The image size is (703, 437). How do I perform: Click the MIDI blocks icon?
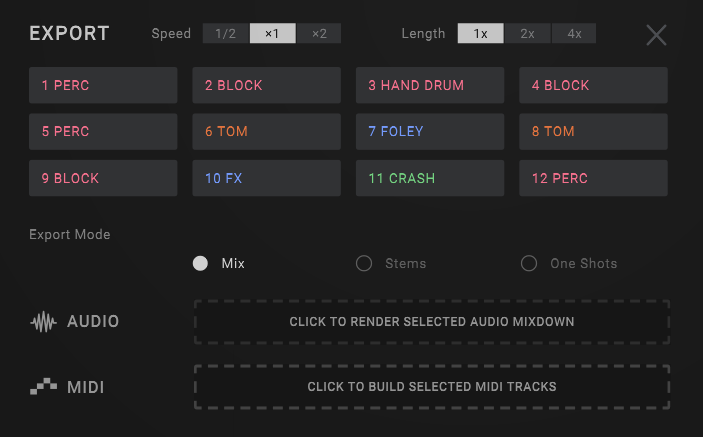pyautogui.click(x=44, y=387)
